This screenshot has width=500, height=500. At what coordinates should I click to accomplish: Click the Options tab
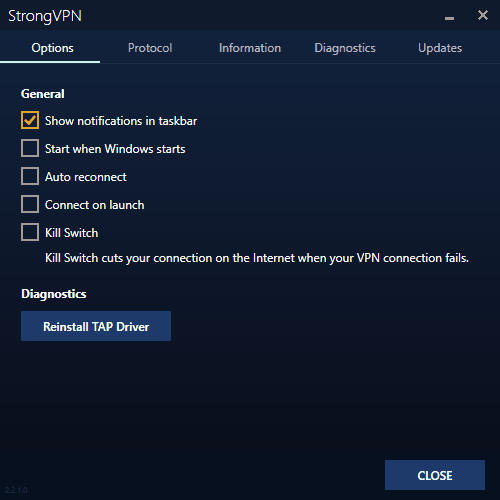[x=50, y=48]
